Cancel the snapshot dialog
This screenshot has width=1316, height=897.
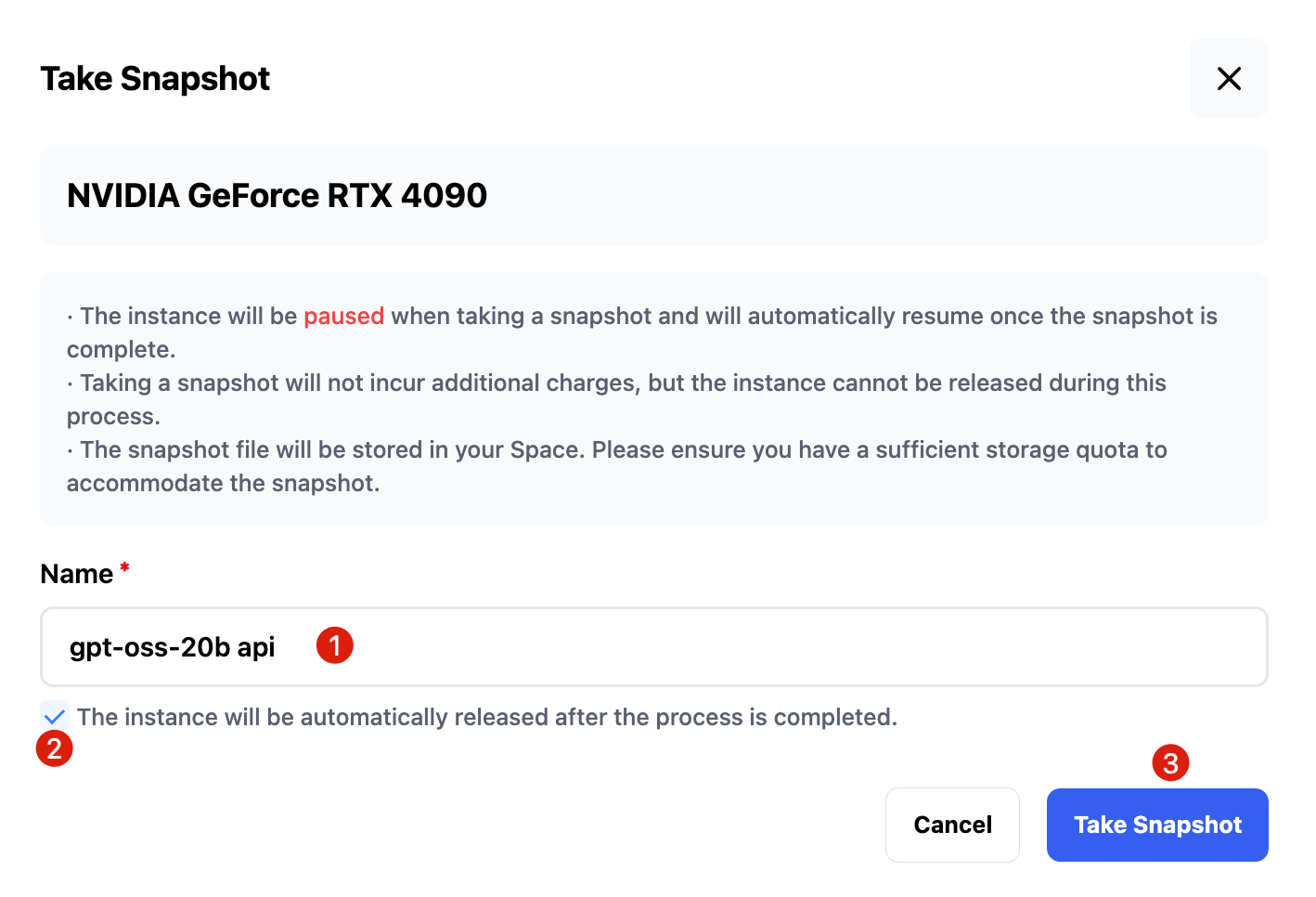(x=952, y=825)
